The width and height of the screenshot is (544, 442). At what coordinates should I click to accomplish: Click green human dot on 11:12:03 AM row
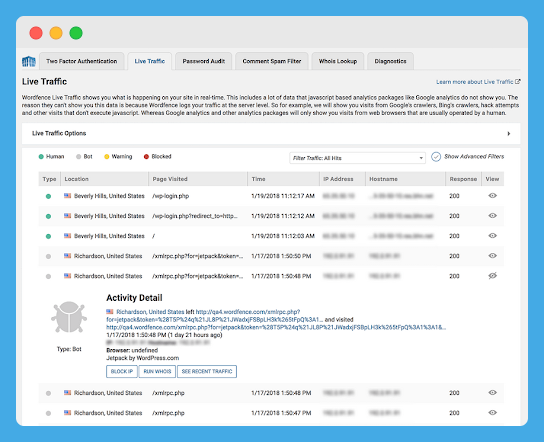tap(48, 236)
